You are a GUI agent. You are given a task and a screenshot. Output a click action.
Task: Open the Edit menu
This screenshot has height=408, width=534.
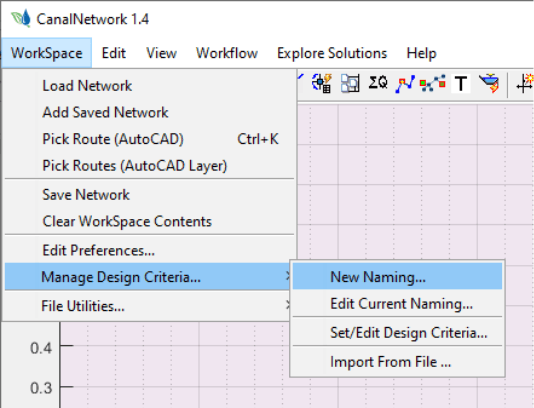(113, 53)
